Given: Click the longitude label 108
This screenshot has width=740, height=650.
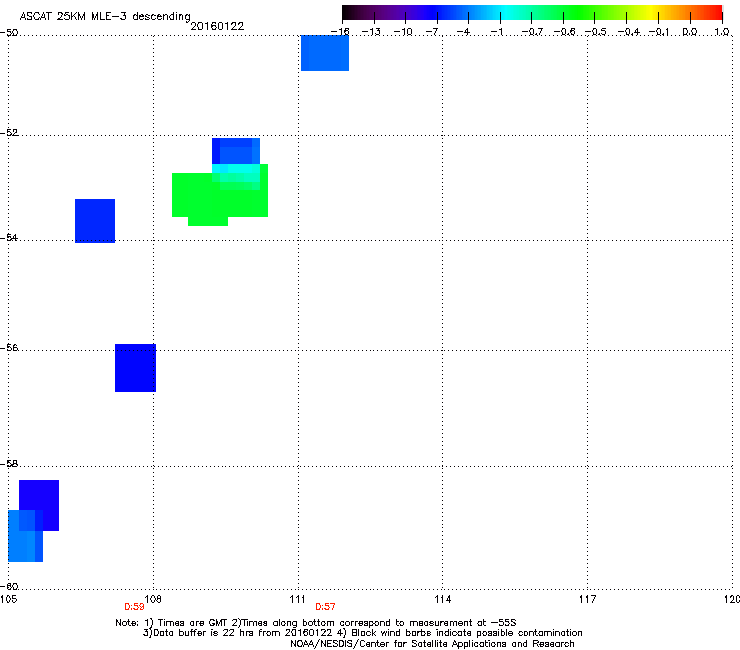Looking at the screenshot, I should (153, 599).
